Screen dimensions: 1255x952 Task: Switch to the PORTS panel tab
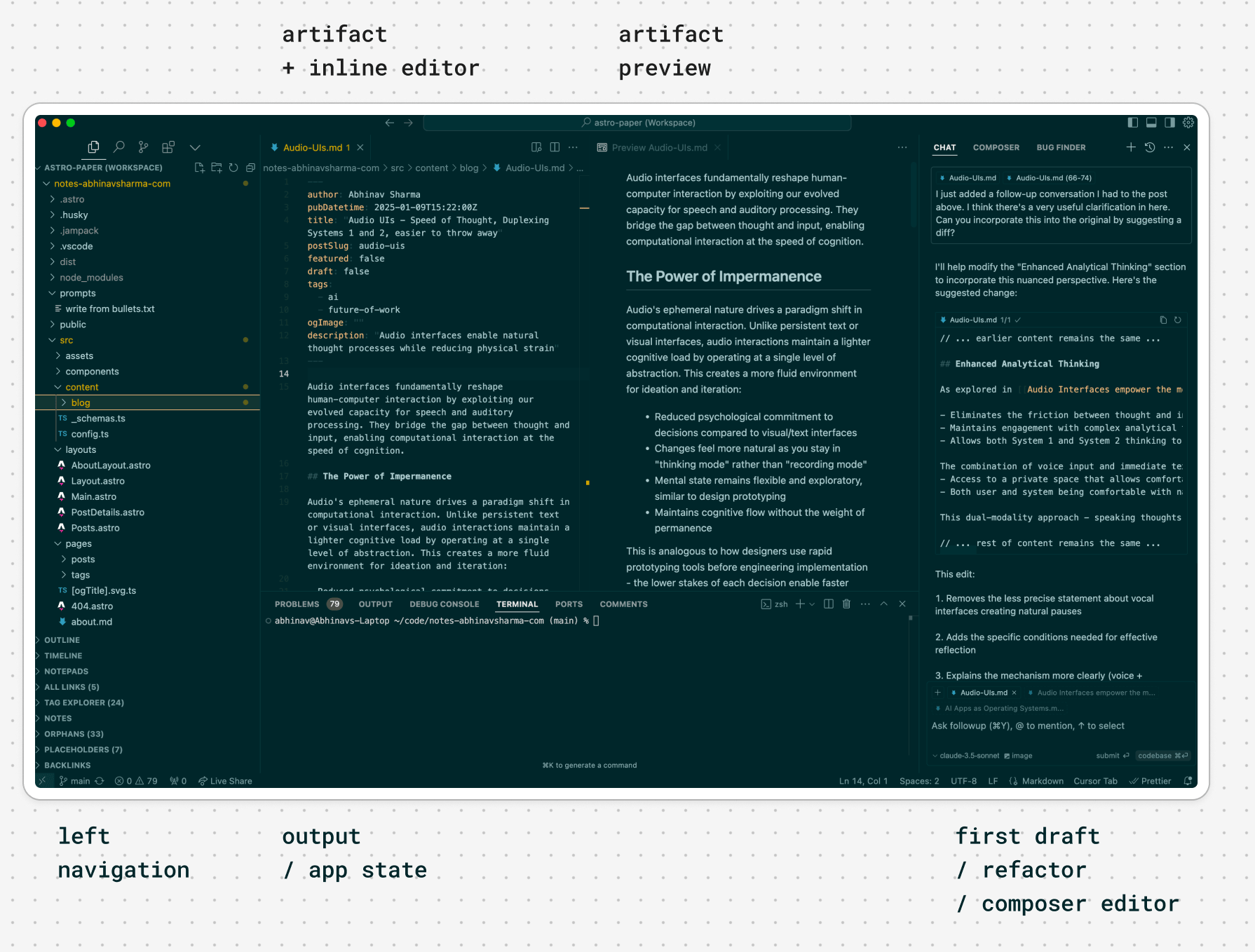click(569, 604)
